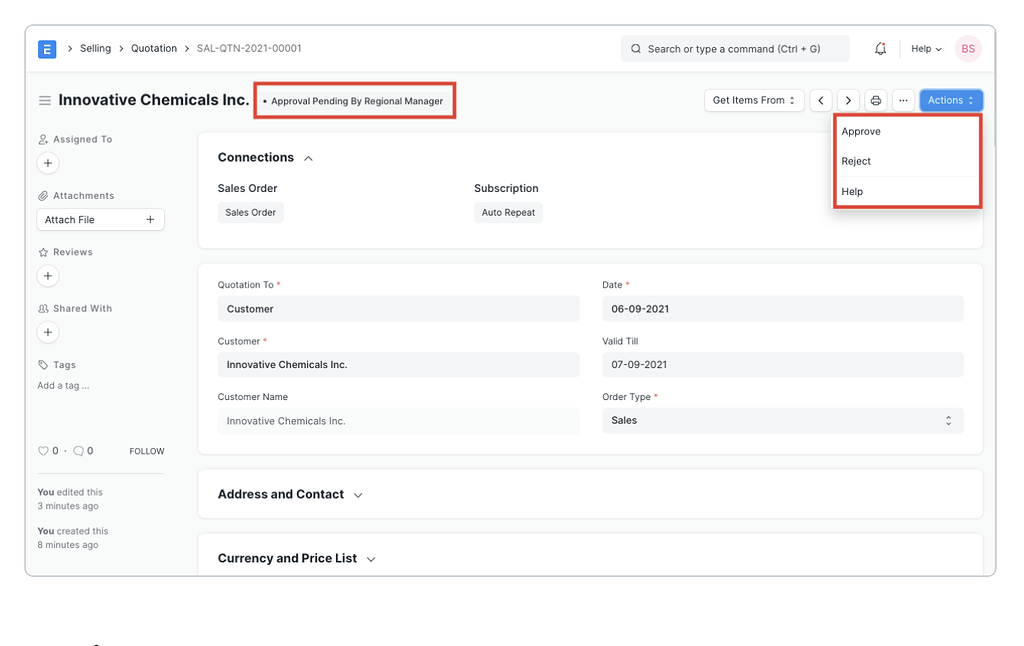Click inside the global search bar
Screen dimensions: 1024x646
point(735,48)
